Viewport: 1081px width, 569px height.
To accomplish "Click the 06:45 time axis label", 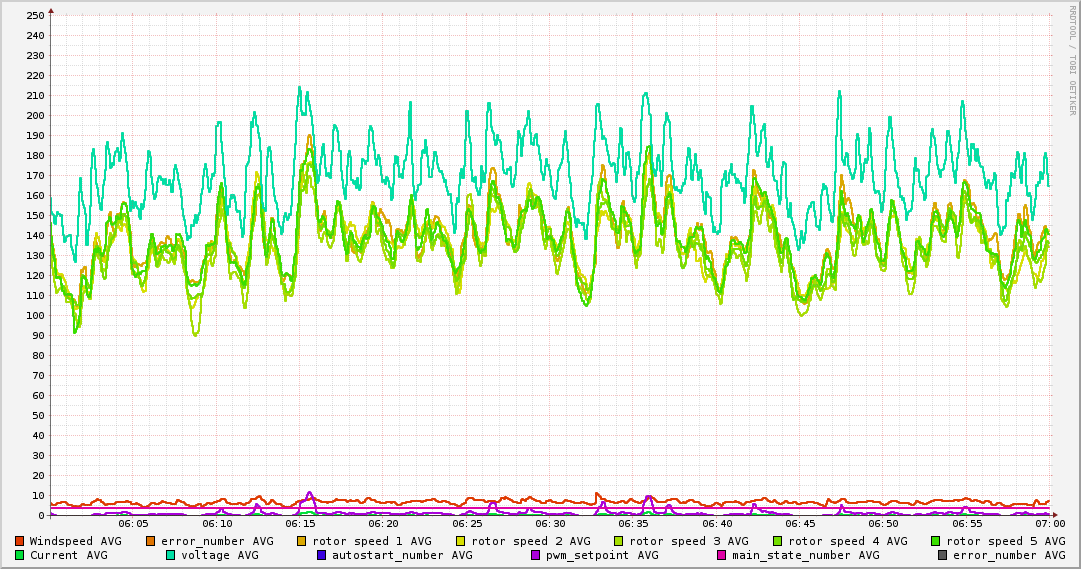I will point(800,524).
